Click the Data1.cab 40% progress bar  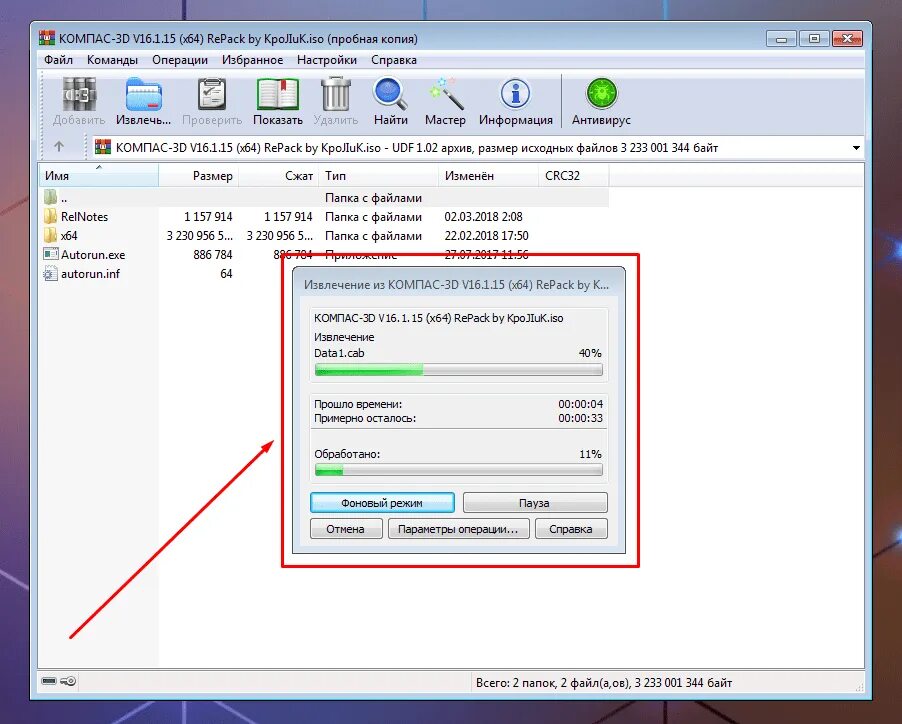click(x=458, y=370)
